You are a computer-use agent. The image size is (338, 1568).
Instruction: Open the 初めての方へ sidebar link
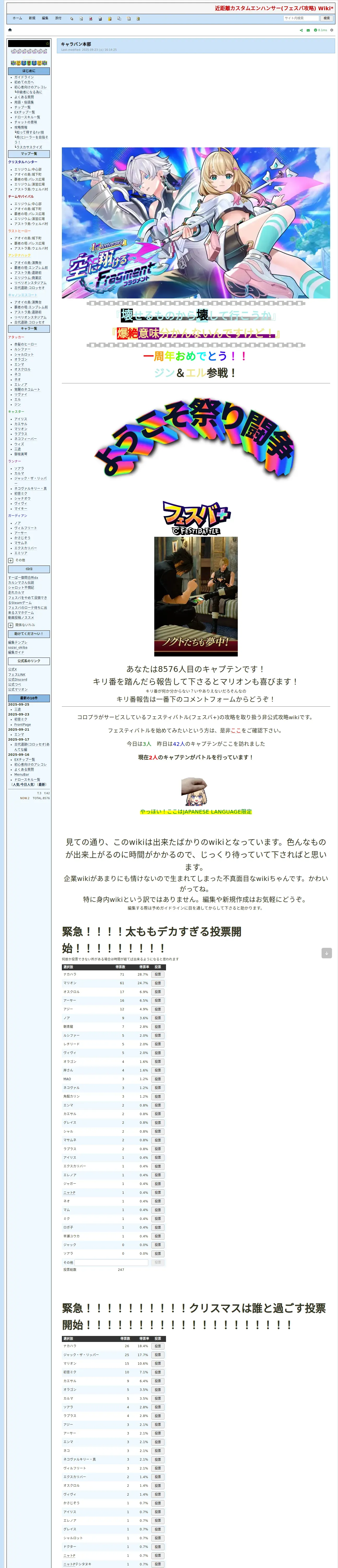(x=24, y=82)
